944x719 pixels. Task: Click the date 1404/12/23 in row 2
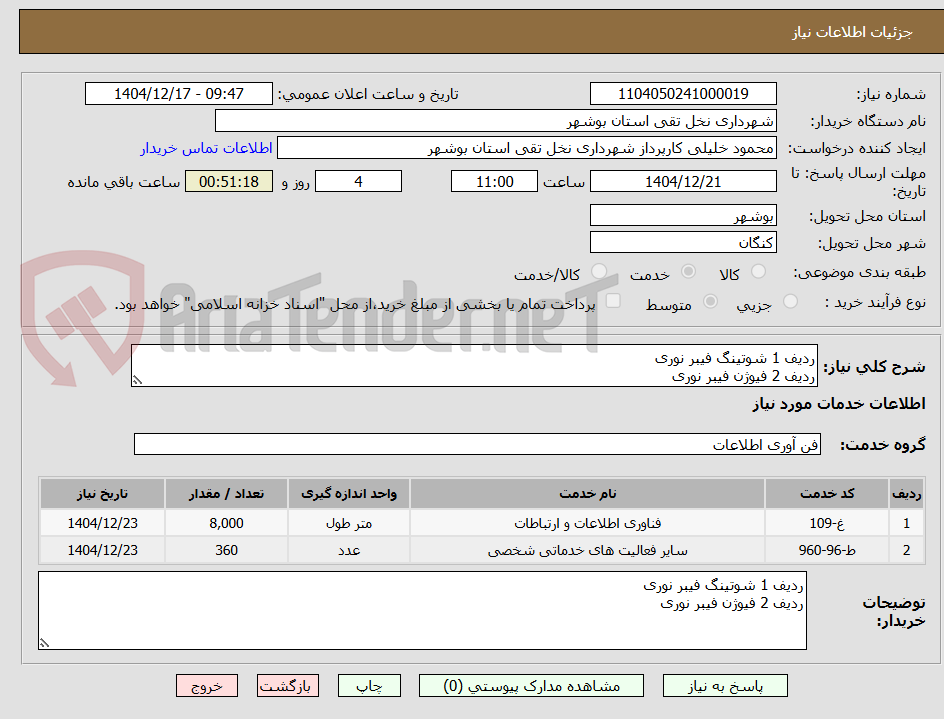(102, 550)
